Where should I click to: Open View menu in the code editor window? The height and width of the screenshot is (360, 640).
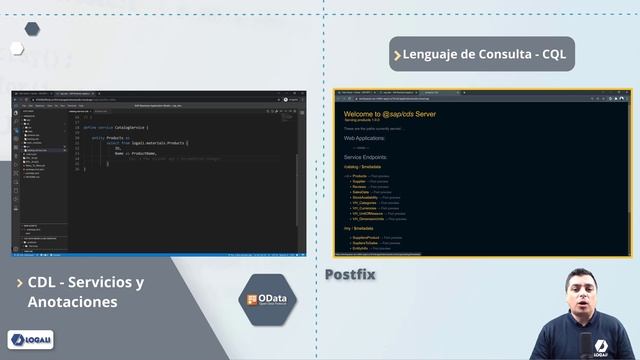pyautogui.click(x=50, y=106)
